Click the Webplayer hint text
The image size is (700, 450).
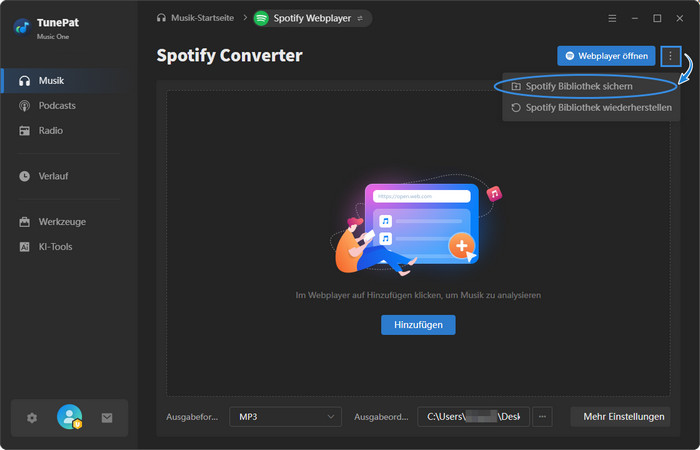(x=418, y=295)
